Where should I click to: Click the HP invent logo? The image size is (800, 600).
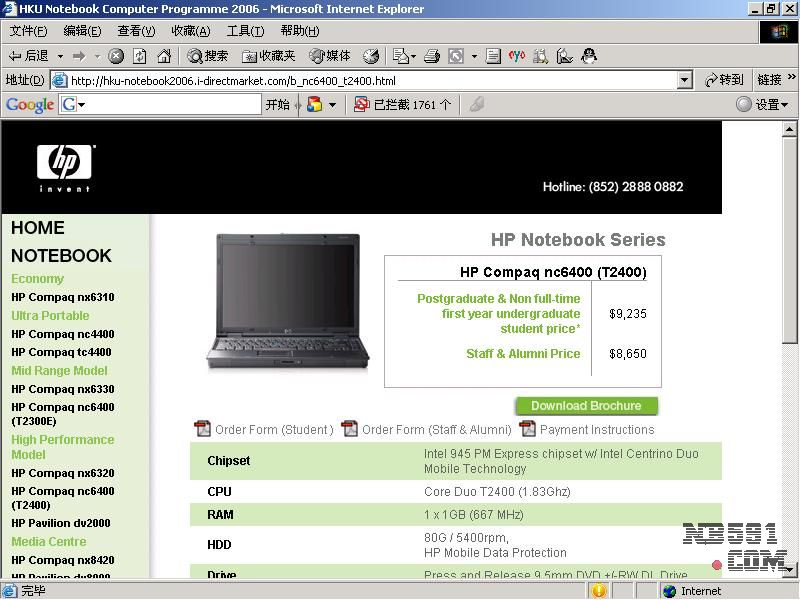tap(65, 167)
